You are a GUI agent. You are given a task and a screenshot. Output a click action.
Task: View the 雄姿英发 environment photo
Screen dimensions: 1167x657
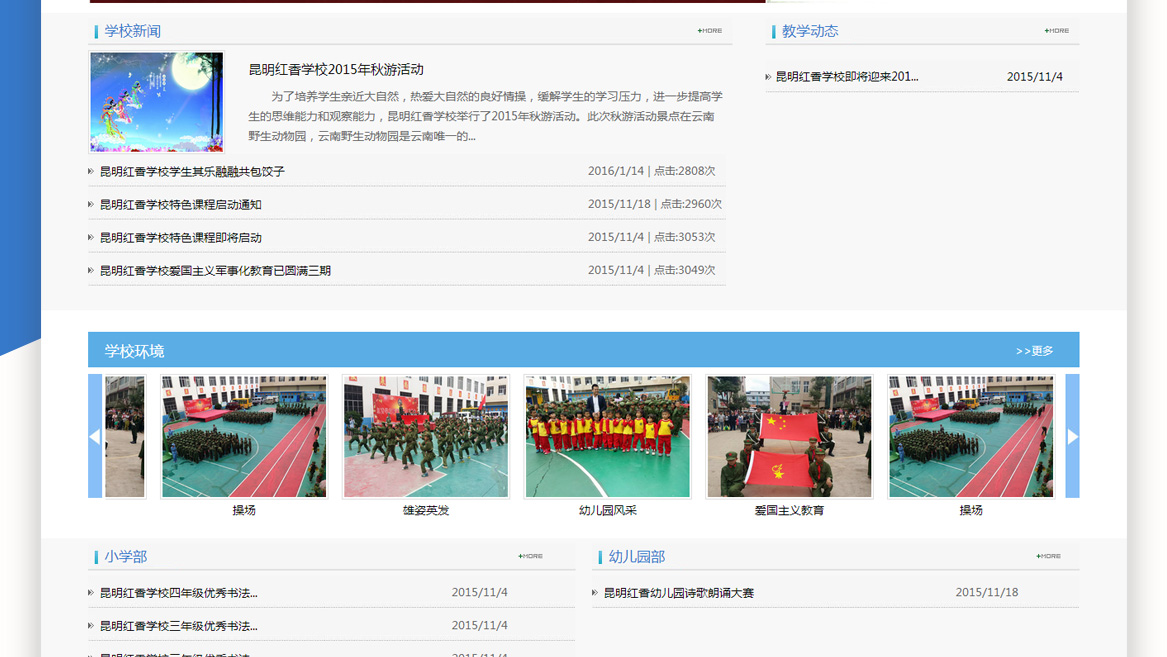[426, 437]
